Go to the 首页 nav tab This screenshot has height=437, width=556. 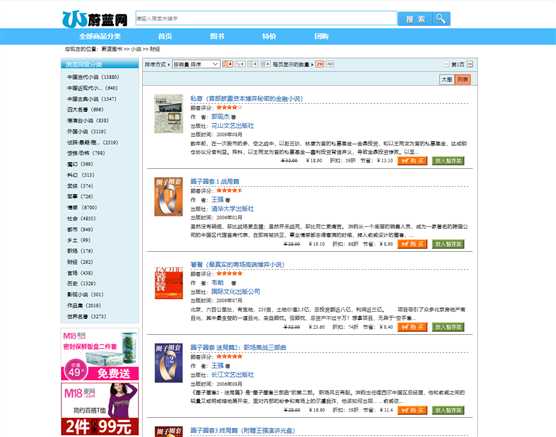165,36
